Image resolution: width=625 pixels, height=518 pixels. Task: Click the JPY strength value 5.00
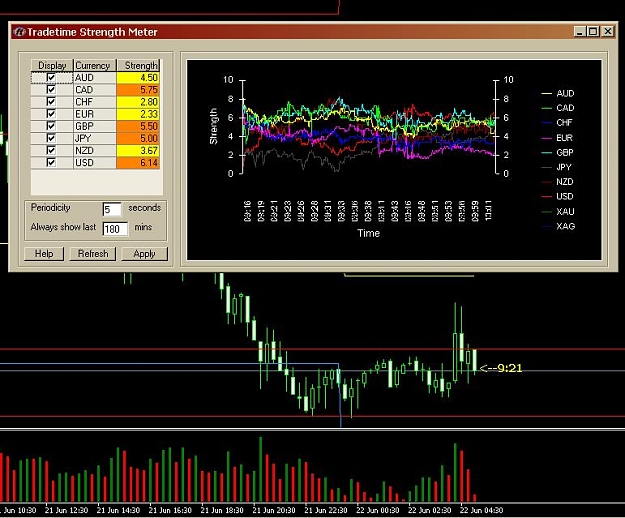click(x=138, y=138)
